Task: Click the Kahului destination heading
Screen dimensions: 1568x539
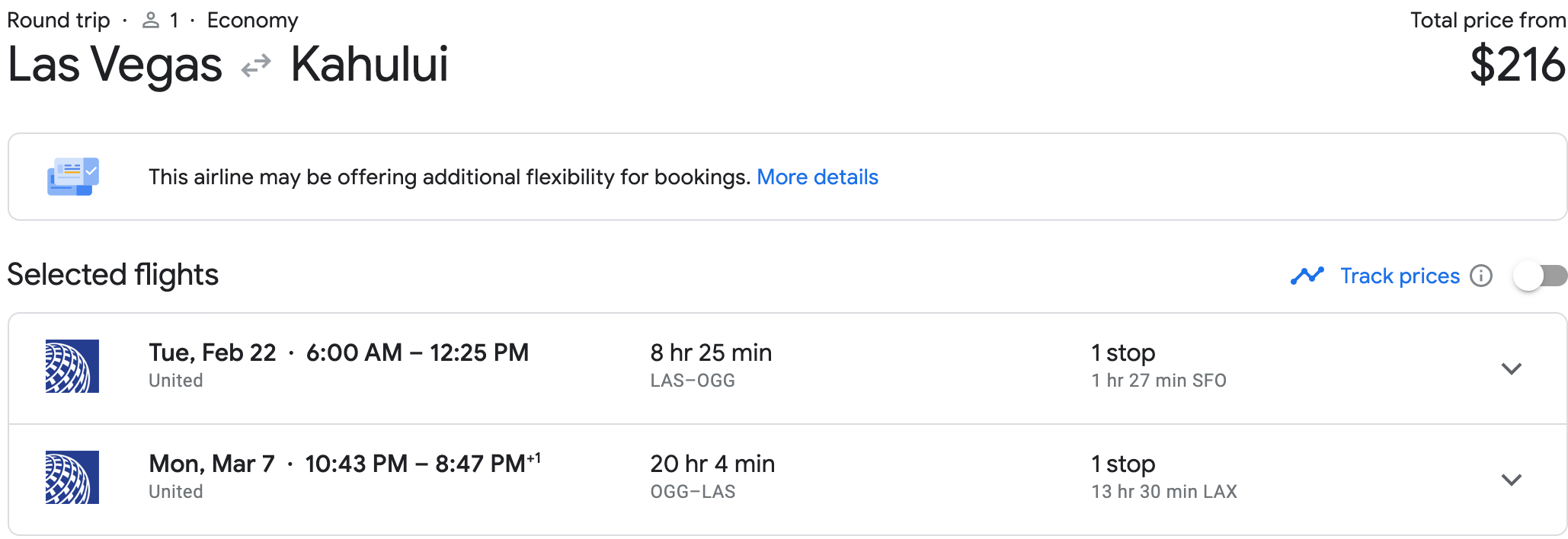Action: tap(370, 65)
